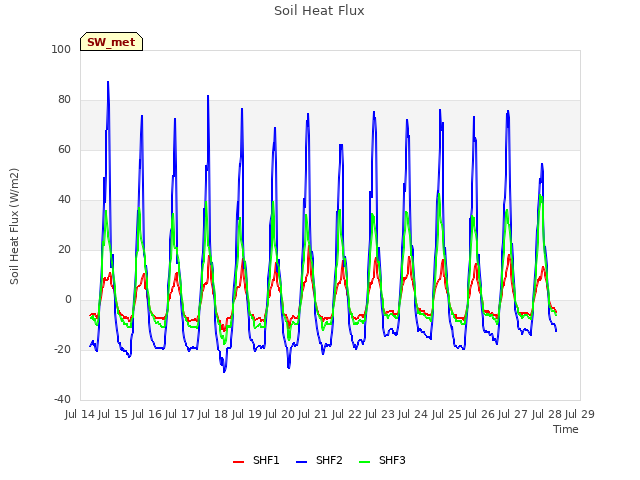
Task: Click the Jul 14 x-axis tick label
Action: coord(80,414)
